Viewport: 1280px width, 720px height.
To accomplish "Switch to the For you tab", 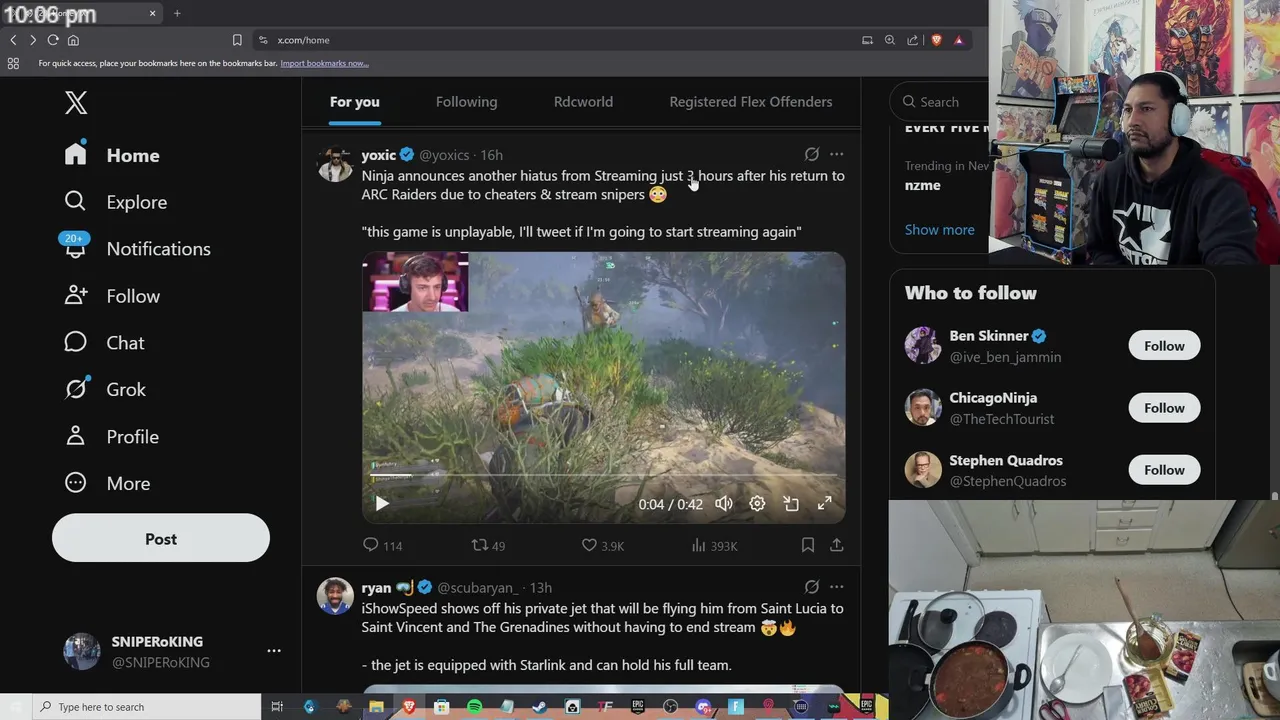I will tap(355, 102).
